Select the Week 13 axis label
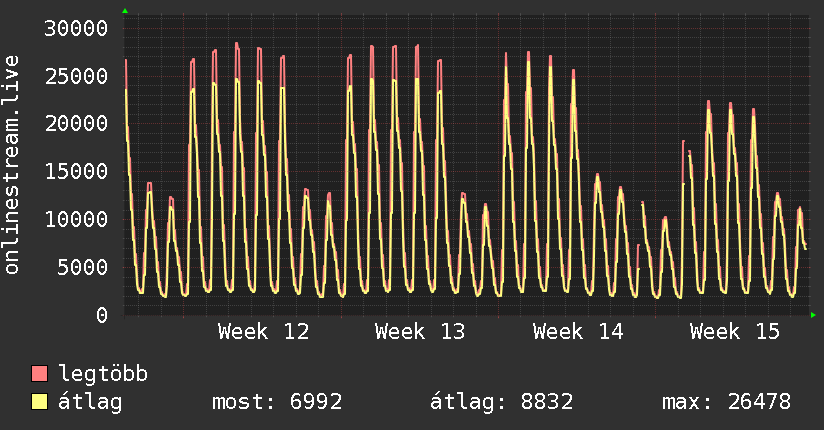Screen dimensions: 824x430 420,332
